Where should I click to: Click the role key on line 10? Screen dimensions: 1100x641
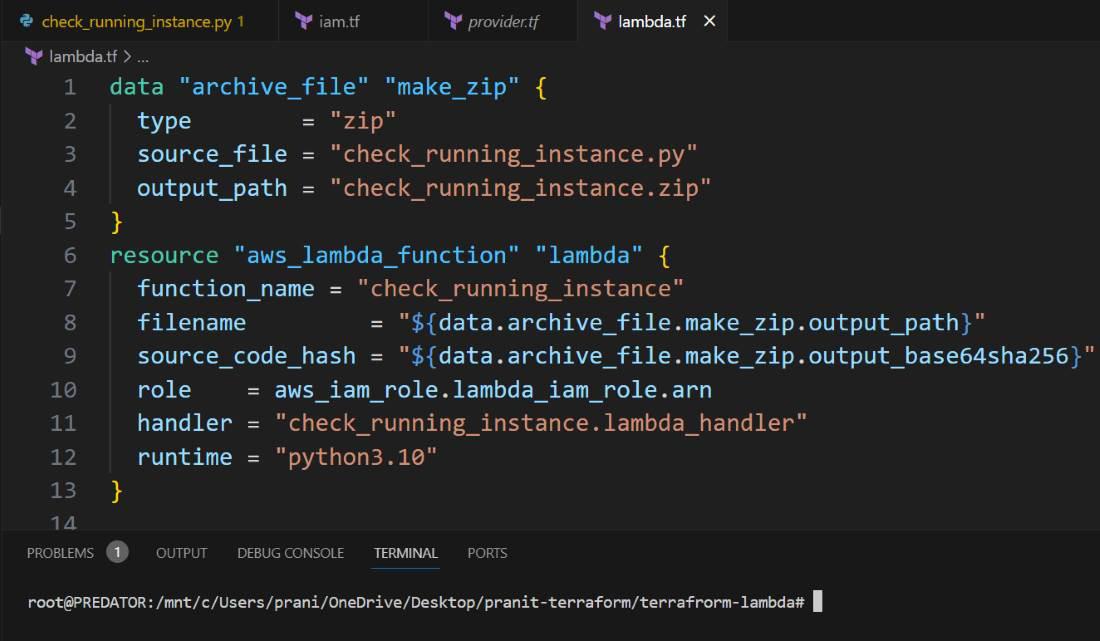pyautogui.click(x=164, y=390)
